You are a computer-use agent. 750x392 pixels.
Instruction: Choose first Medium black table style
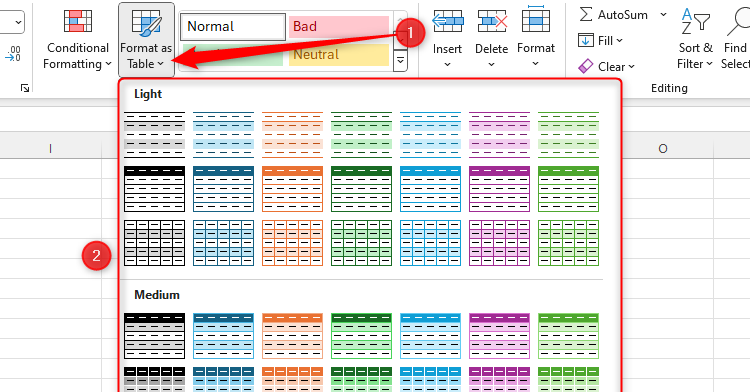point(154,336)
